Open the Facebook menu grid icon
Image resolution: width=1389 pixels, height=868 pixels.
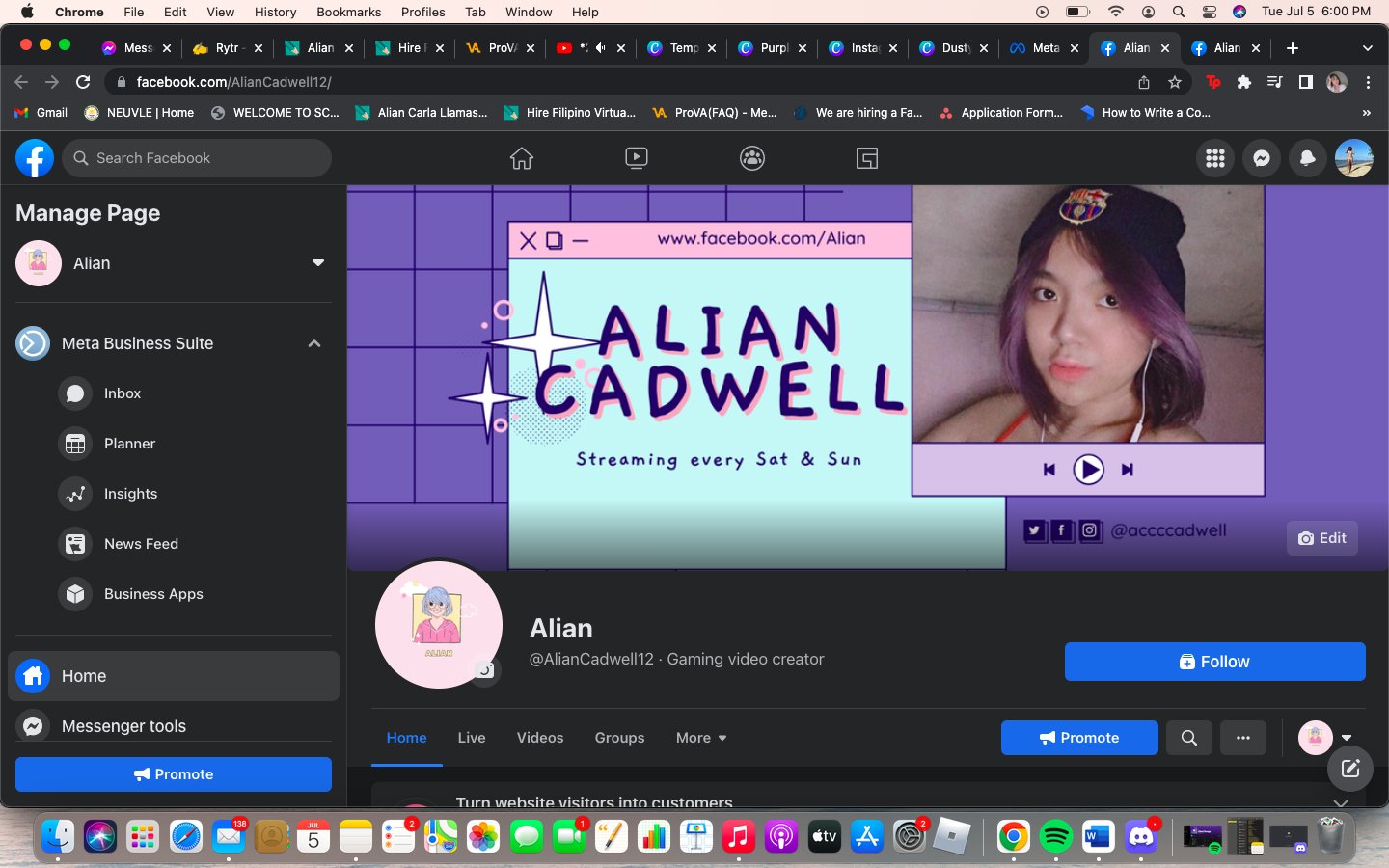pyautogui.click(x=1215, y=158)
